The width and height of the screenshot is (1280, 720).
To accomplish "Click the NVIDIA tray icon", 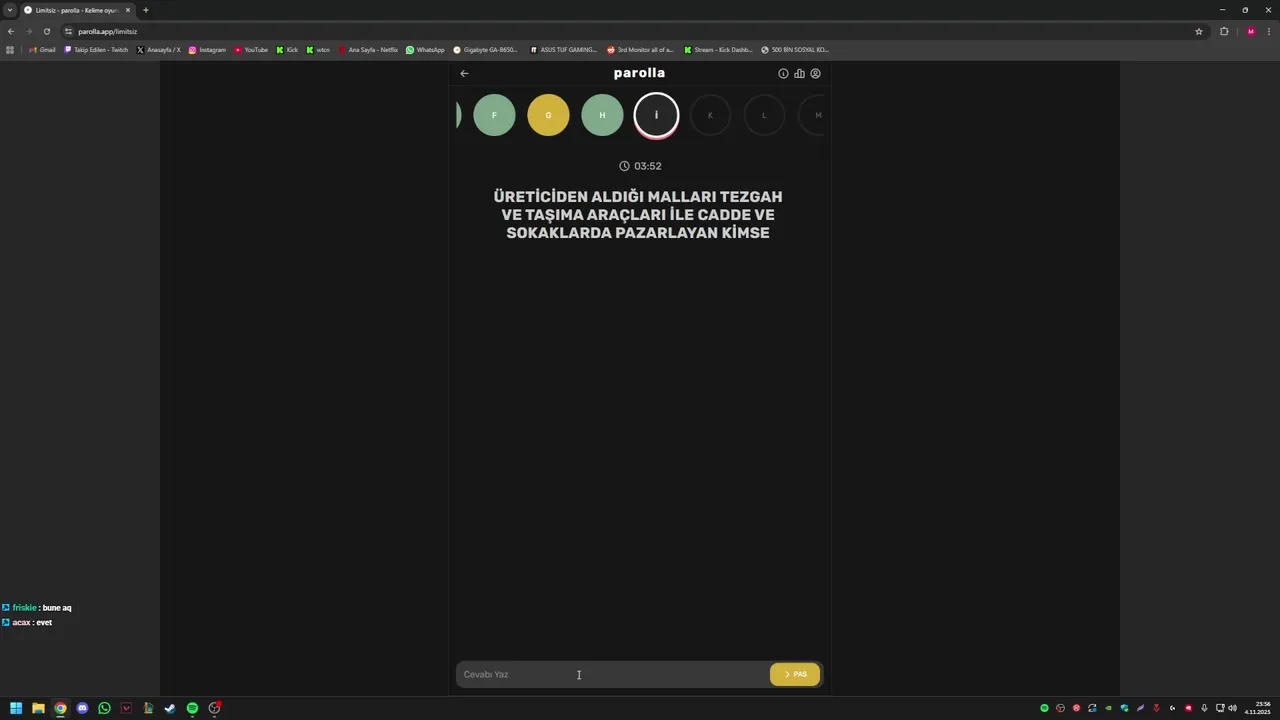I will click(1108, 708).
